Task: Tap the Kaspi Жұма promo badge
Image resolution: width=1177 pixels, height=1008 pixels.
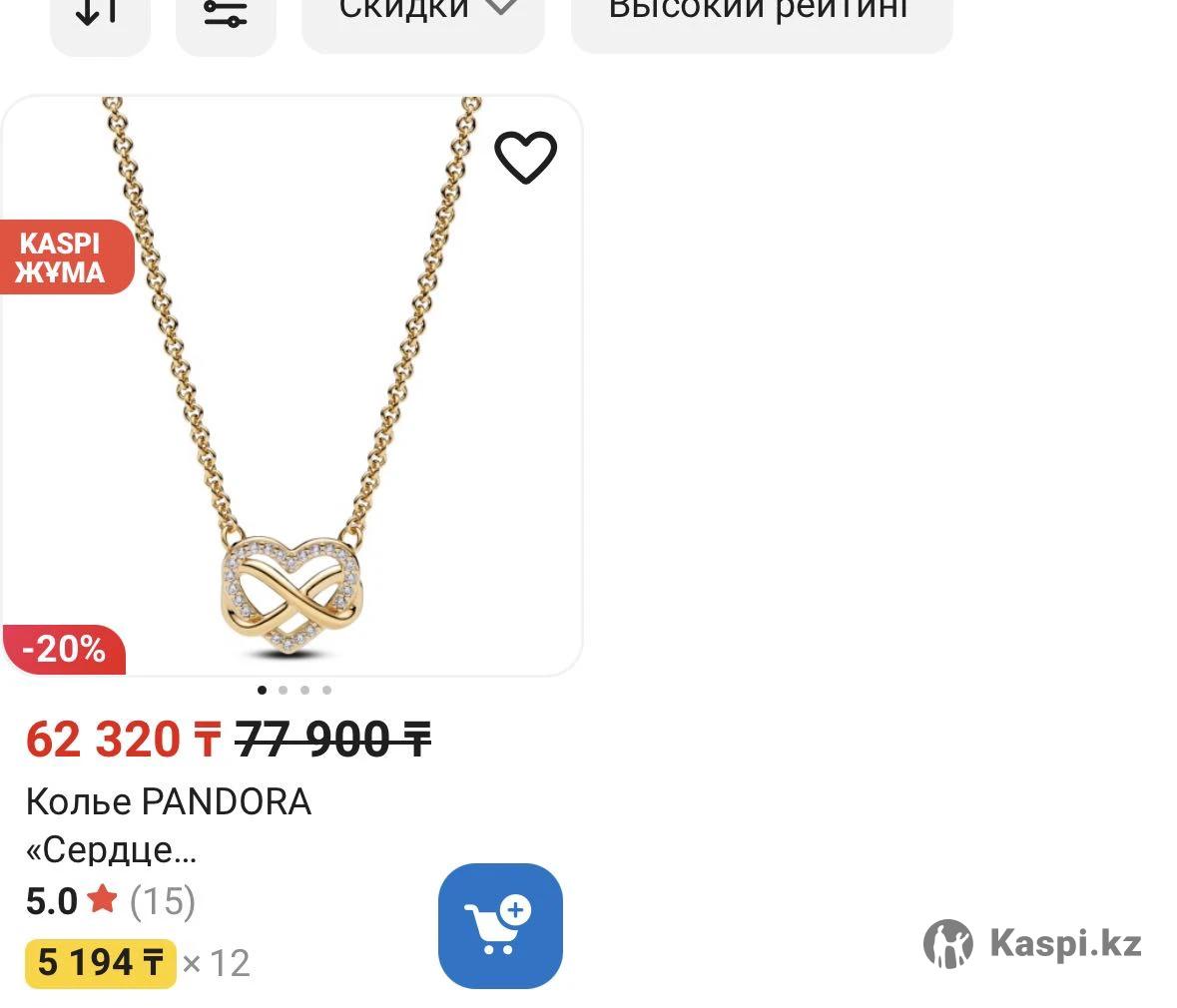Action: click(x=66, y=257)
